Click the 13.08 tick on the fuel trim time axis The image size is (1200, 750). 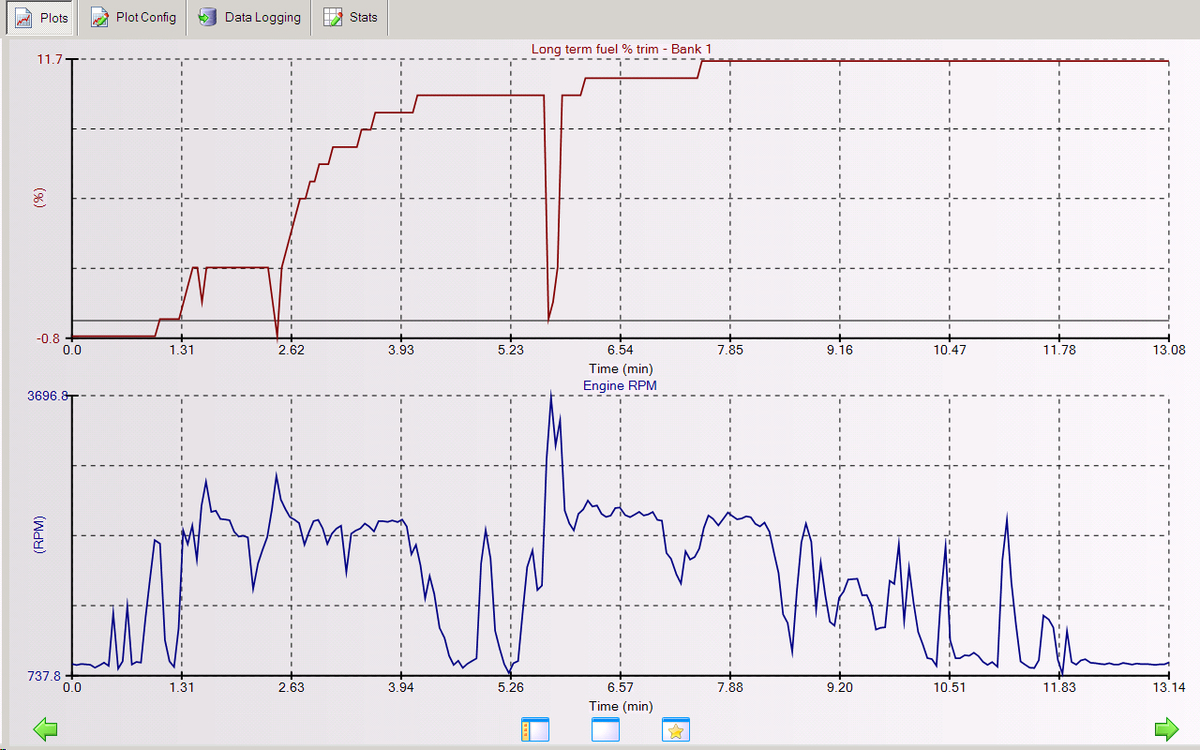1168,350
